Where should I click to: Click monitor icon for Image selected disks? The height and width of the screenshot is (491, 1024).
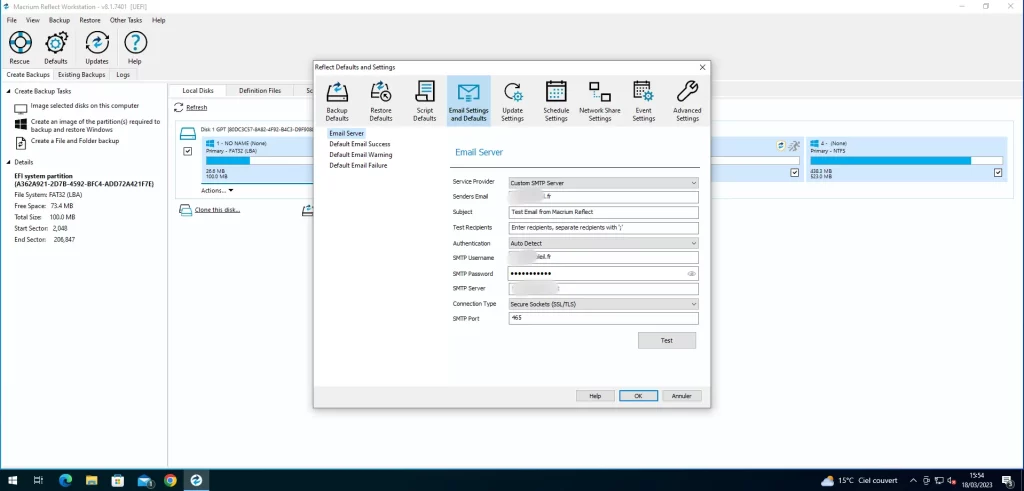[21, 108]
